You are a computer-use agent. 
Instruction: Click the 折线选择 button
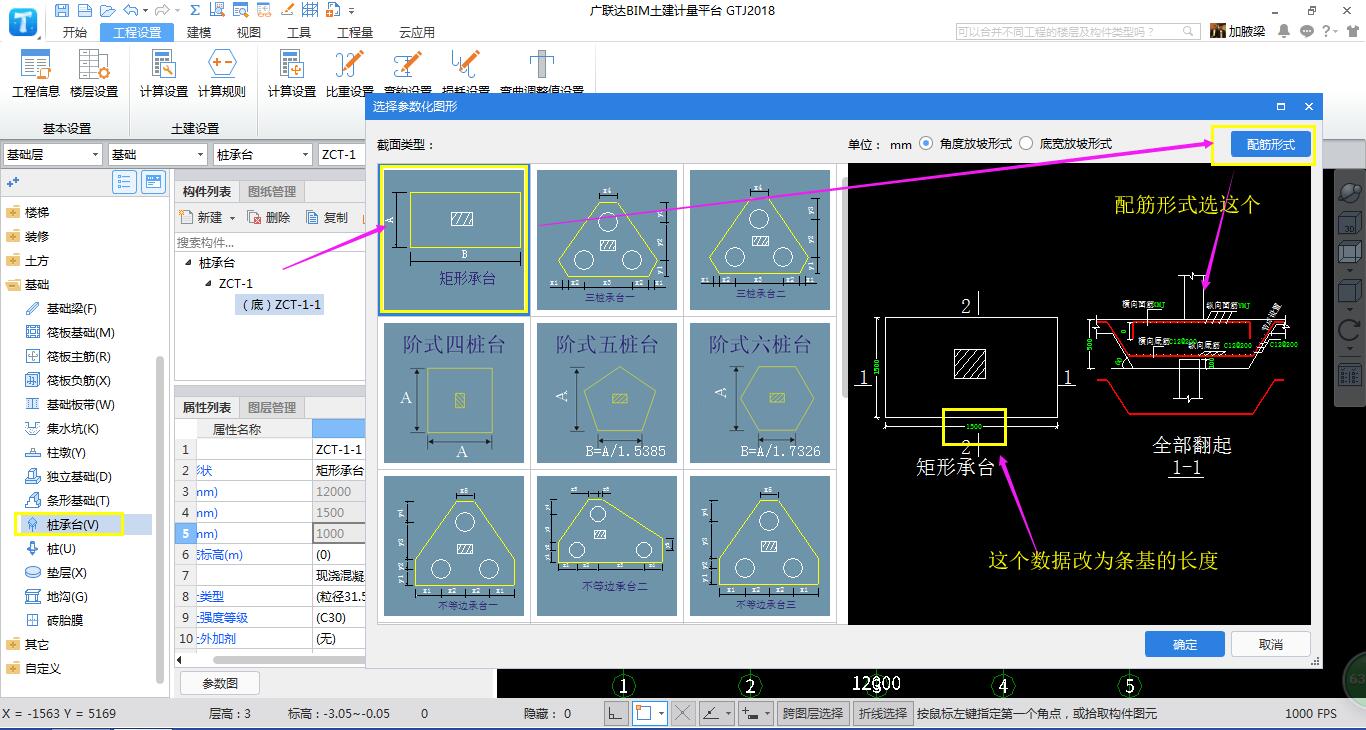882,714
